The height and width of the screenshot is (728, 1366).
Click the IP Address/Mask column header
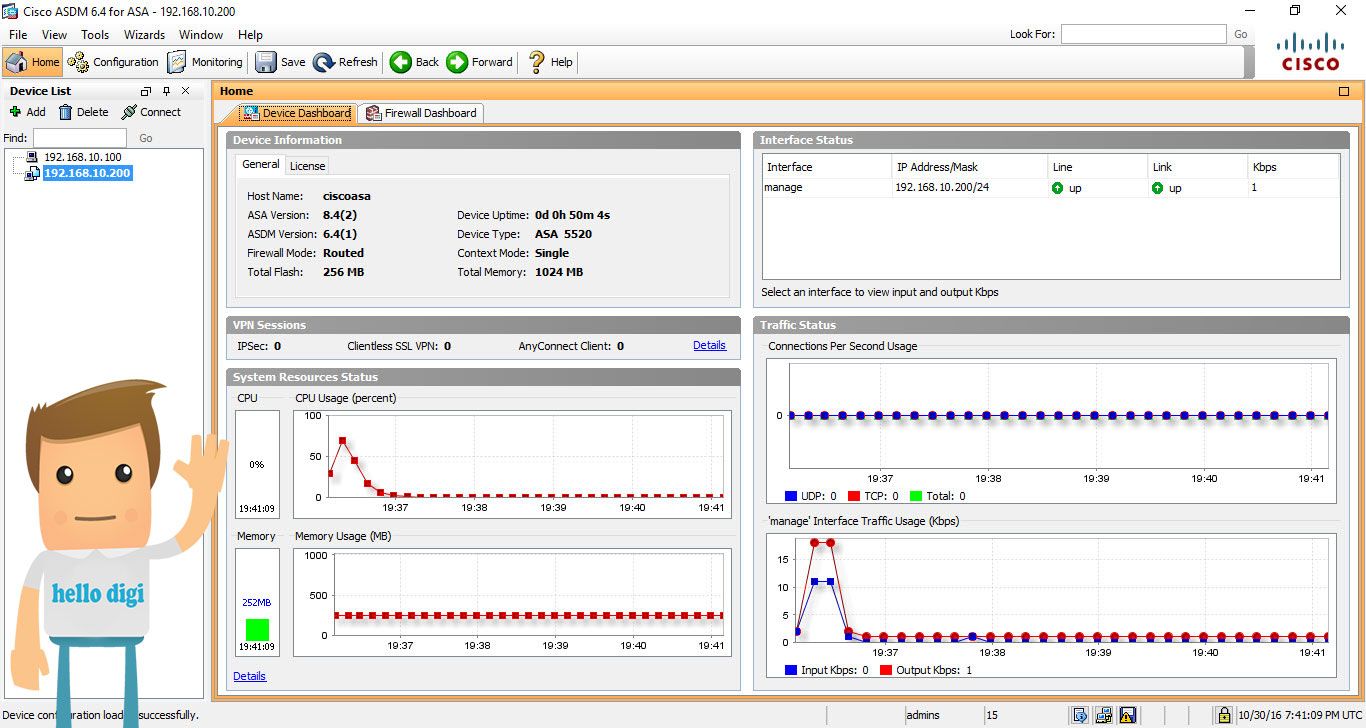(x=969, y=167)
